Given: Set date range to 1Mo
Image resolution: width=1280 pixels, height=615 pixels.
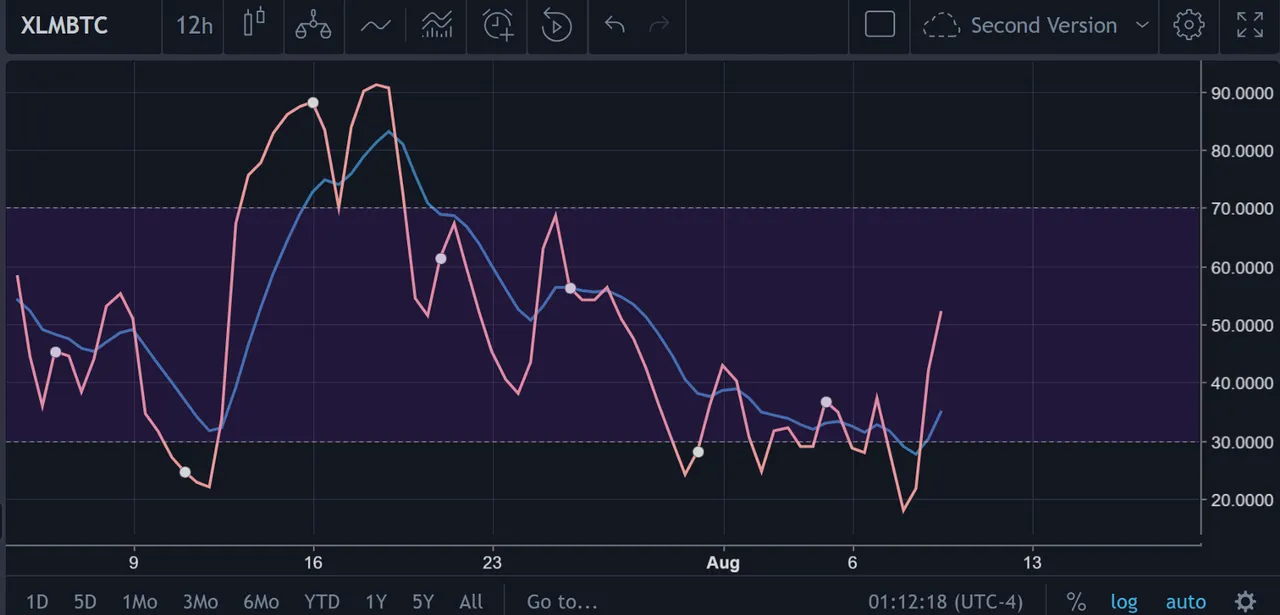Looking at the screenshot, I should [x=140, y=602].
